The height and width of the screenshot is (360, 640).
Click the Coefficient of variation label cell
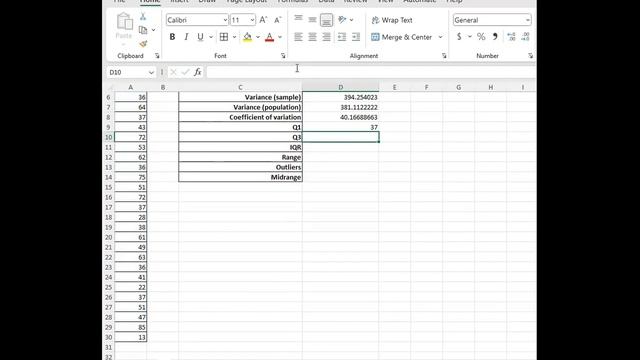click(240, 117)
